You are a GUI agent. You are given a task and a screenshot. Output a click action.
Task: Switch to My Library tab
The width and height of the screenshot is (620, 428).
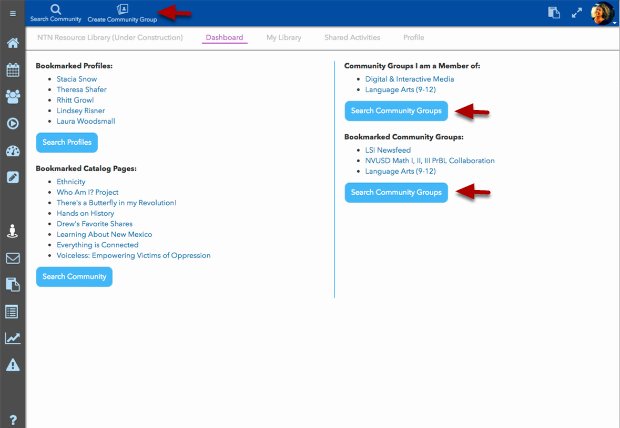(284, 38)
